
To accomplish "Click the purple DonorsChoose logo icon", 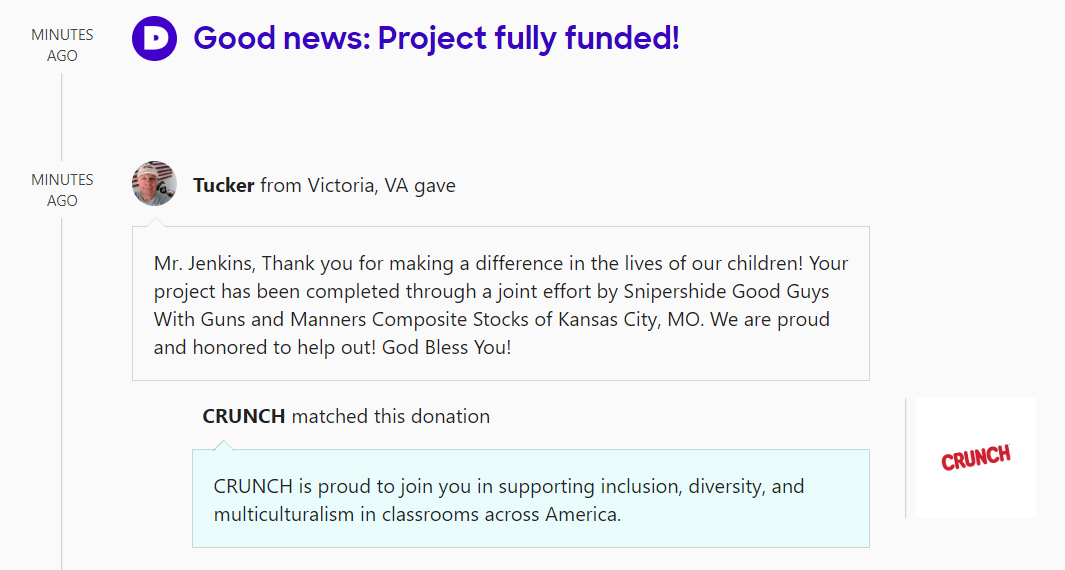I will (155, 39).
